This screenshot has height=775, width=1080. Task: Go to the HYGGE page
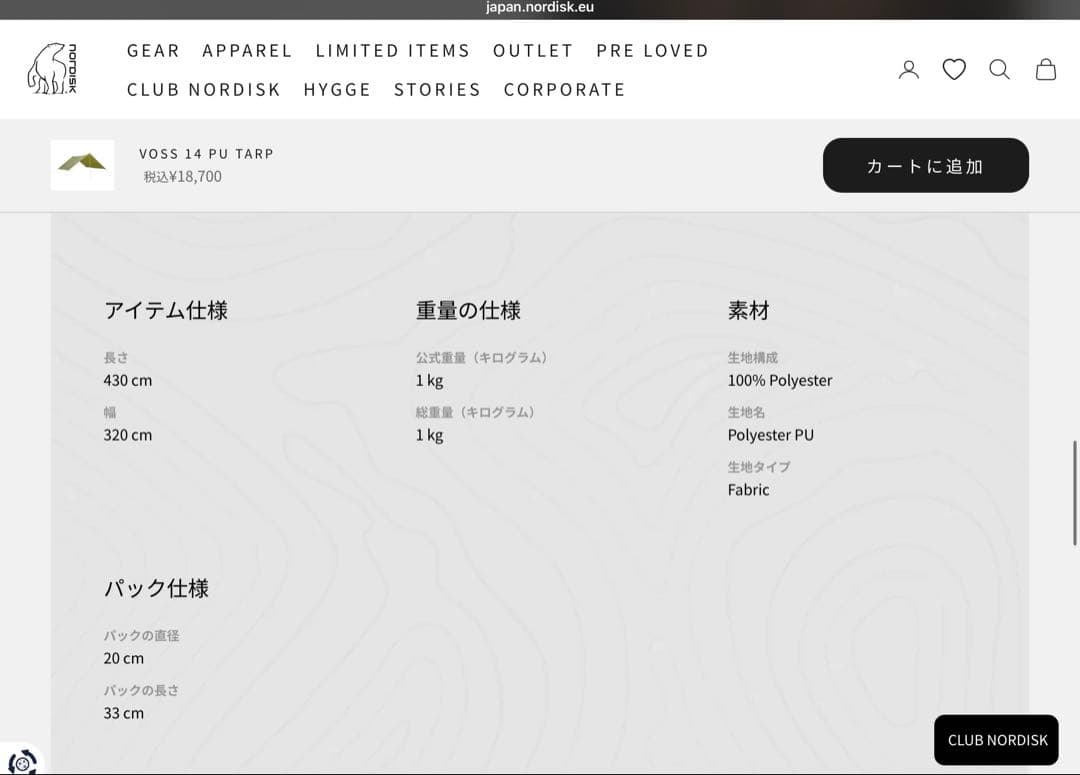coord(337,90)
